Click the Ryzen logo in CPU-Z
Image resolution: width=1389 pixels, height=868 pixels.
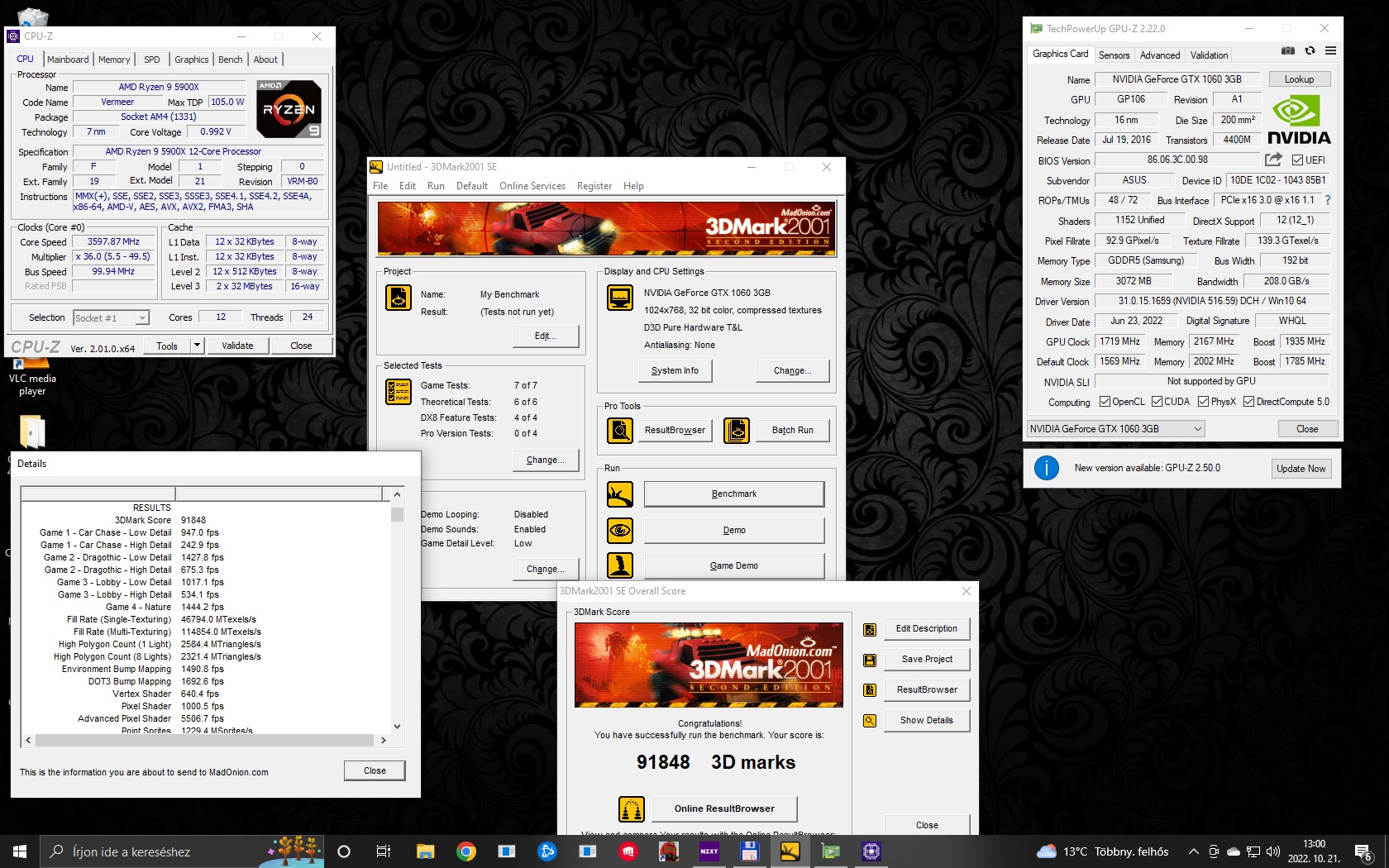point(289,109)
